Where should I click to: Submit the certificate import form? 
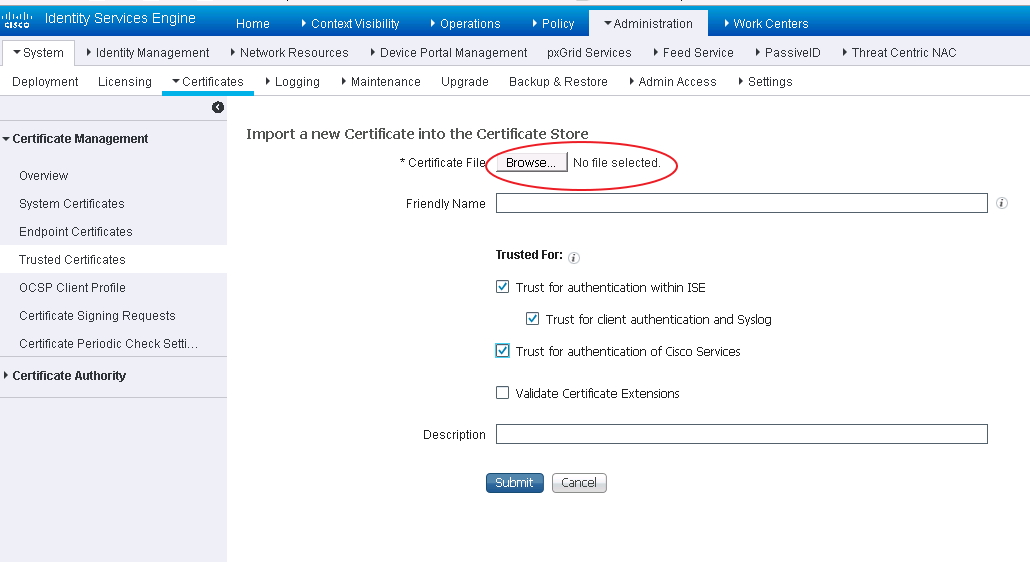point(514,483)
